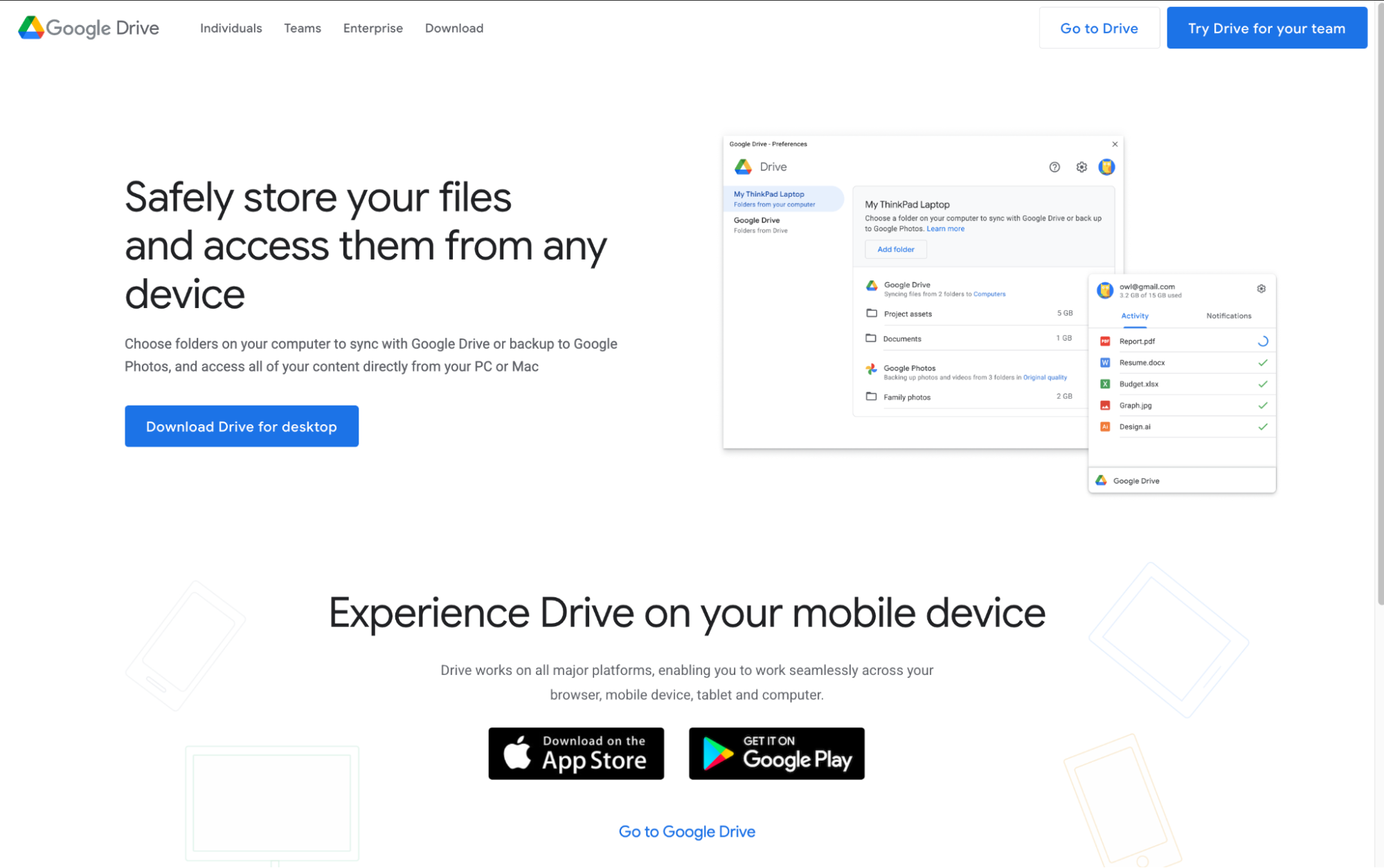Click the checkmark beside Design.ai
This screenshot has height=868, width=1384.
(x=1262, y=426)
